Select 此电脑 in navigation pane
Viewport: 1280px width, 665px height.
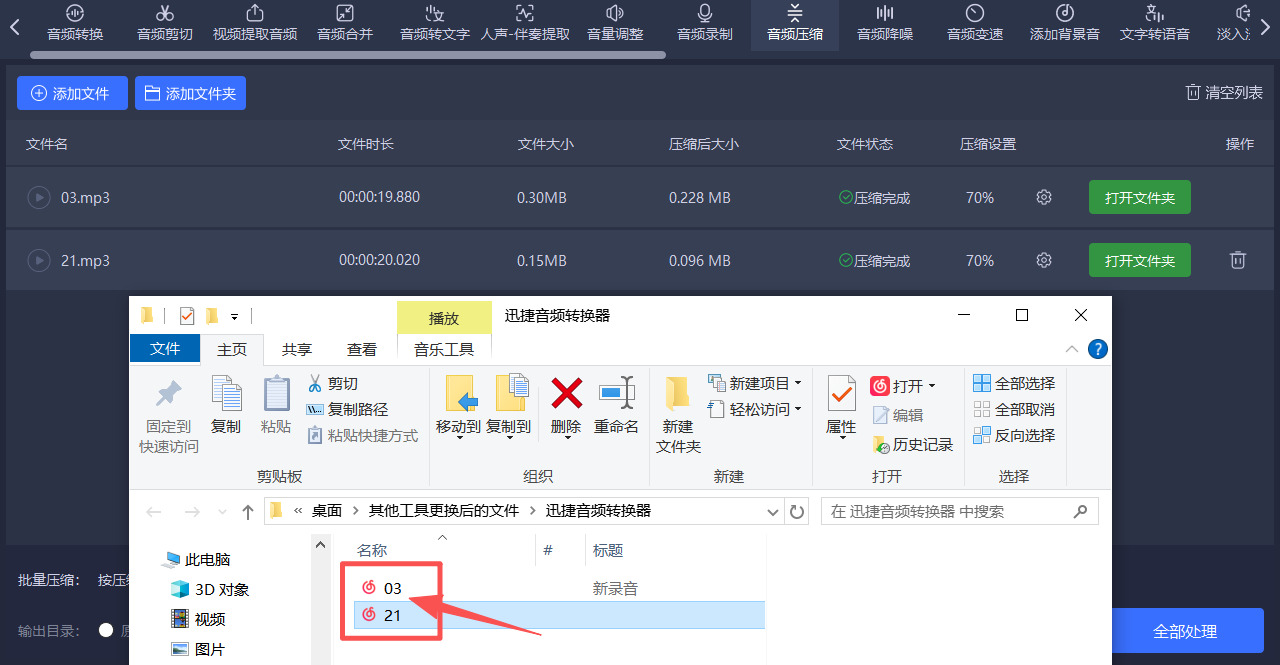(x=197, y=559)
